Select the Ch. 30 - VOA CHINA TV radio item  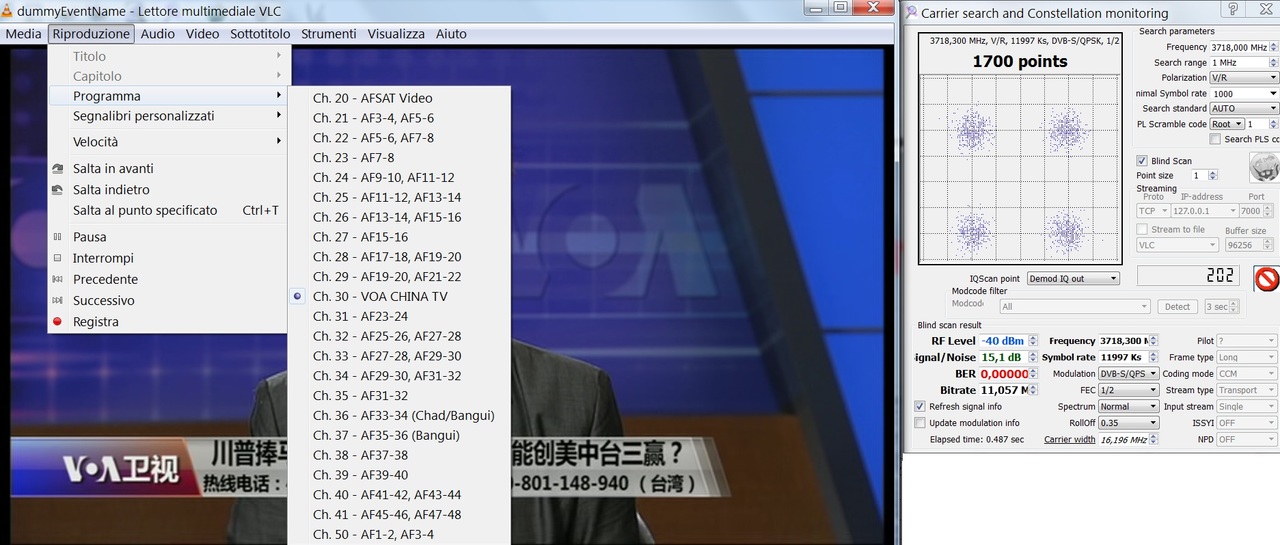(399, 296)
